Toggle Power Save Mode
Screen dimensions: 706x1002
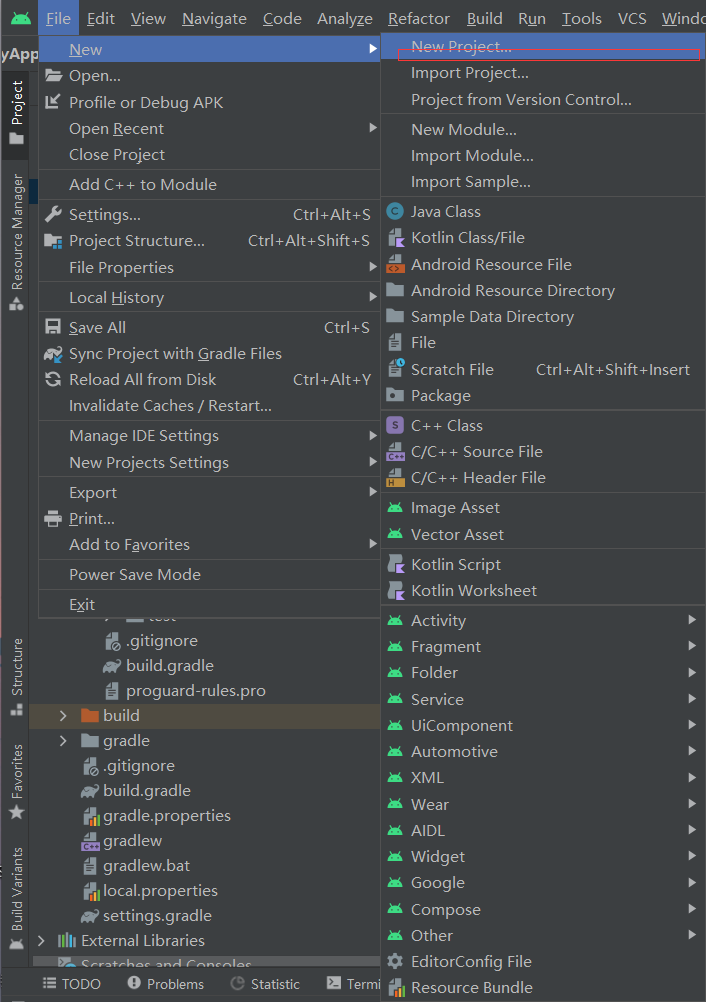(x=134, y=575)
